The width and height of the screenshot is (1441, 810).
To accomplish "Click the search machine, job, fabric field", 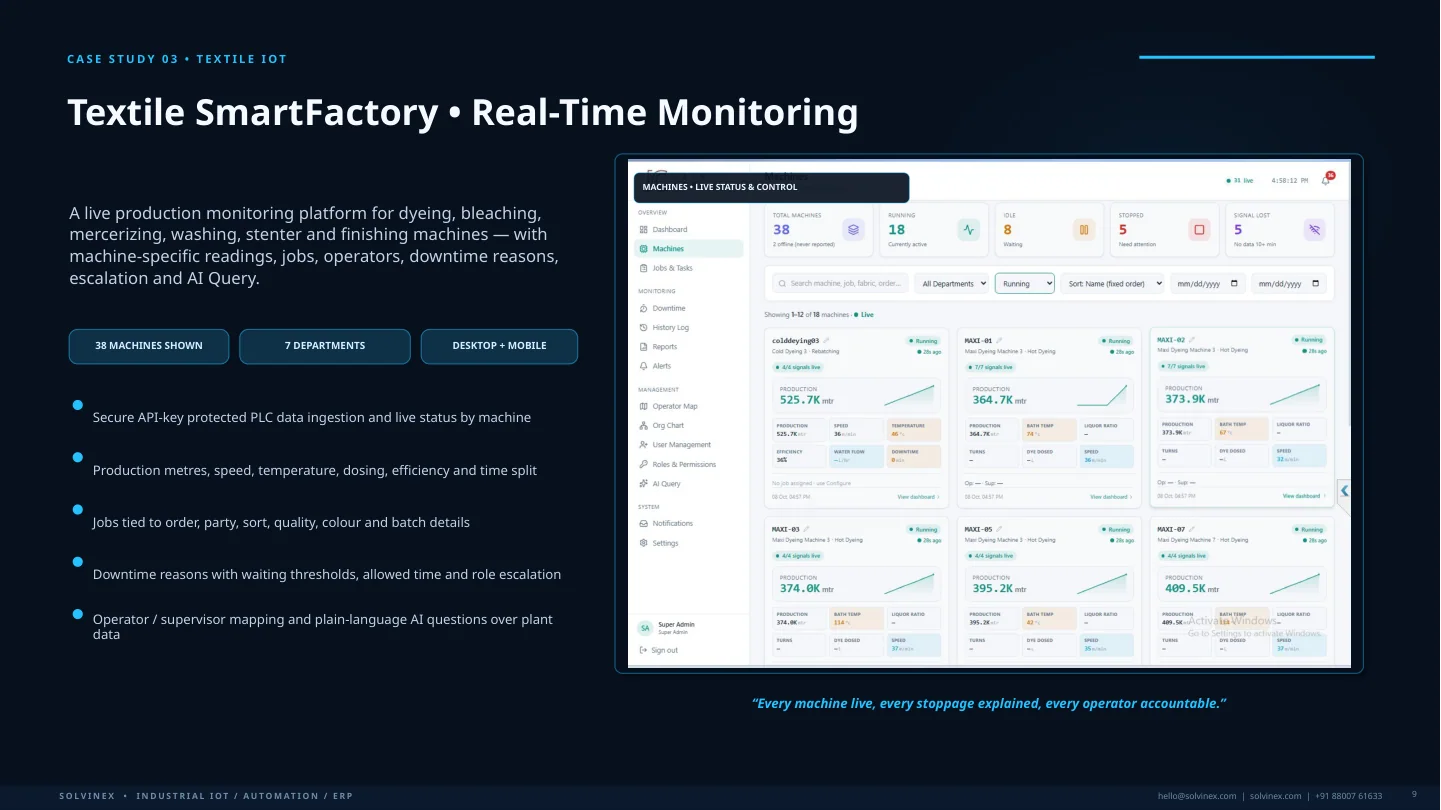I will [840, 284].
